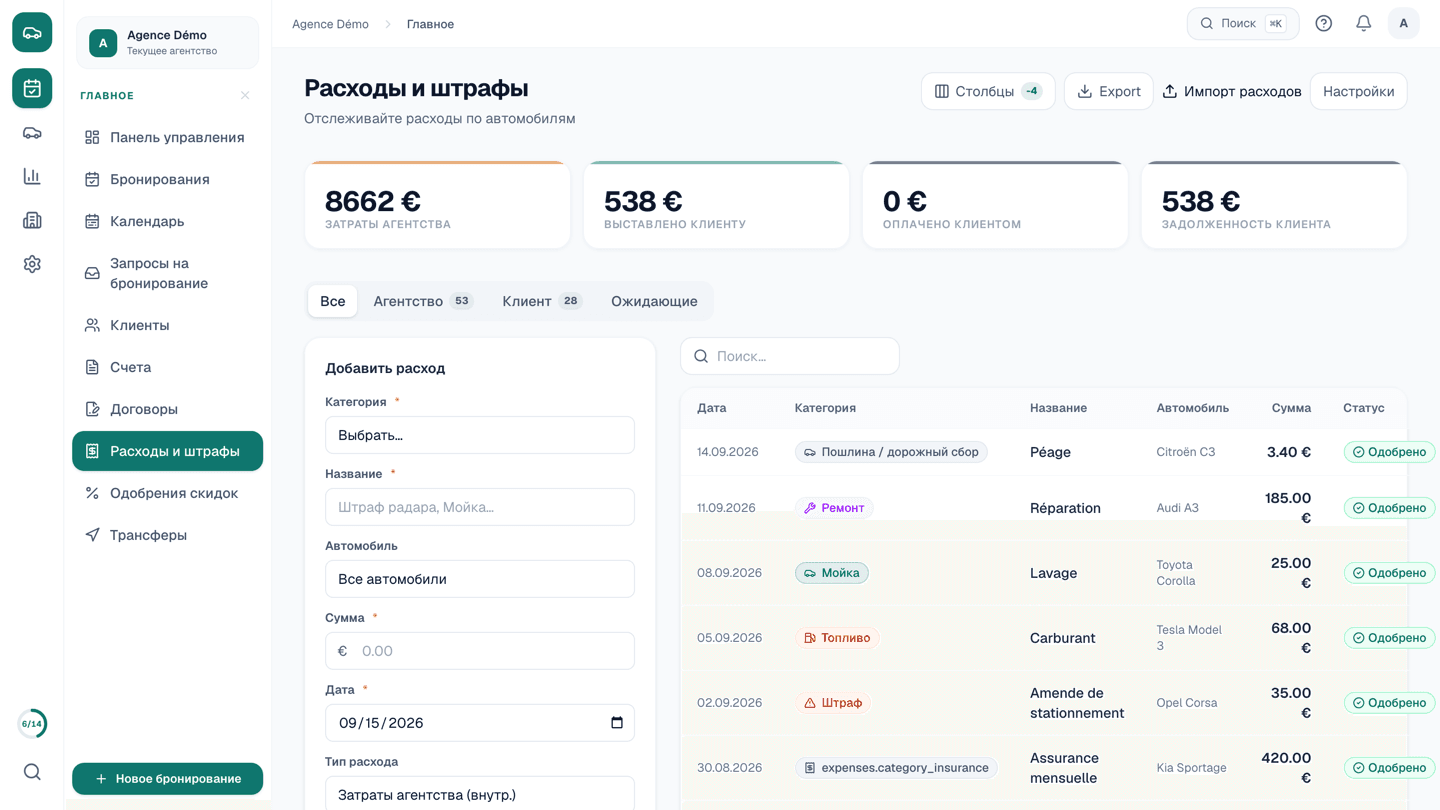Open the Тип расхода dropdown
Screen dimensions: 1440x810
[480, 794]
